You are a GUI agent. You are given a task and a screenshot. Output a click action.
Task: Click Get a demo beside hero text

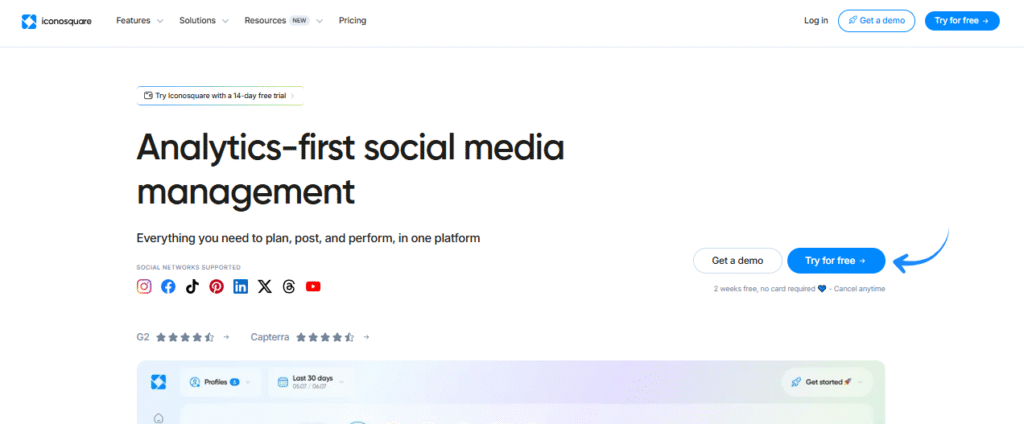pos(737,261)
